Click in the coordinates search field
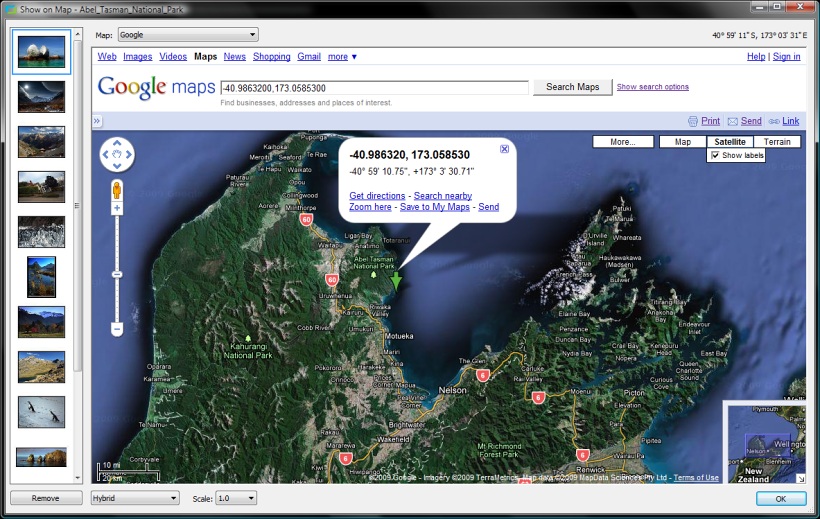Viewport: 820px width, 519px height. (x=374, y=88)
